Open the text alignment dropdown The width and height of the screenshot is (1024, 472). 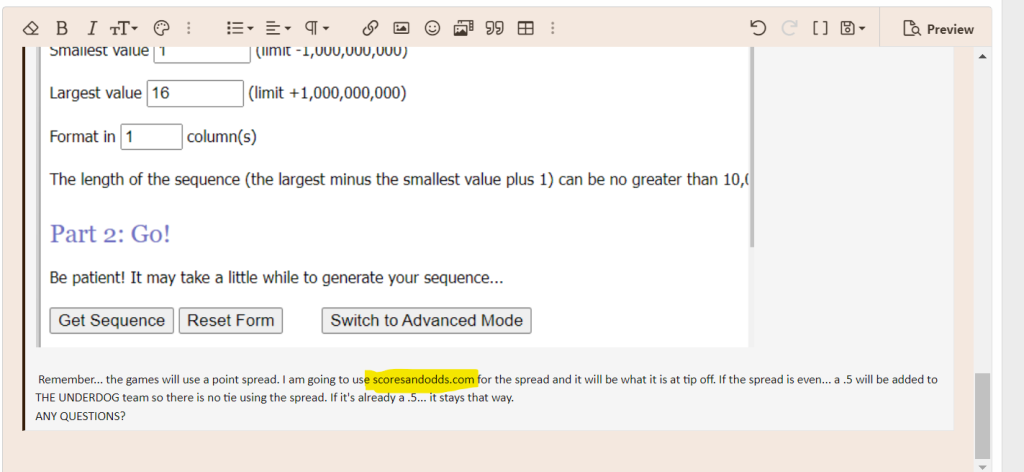click(281, 28)
